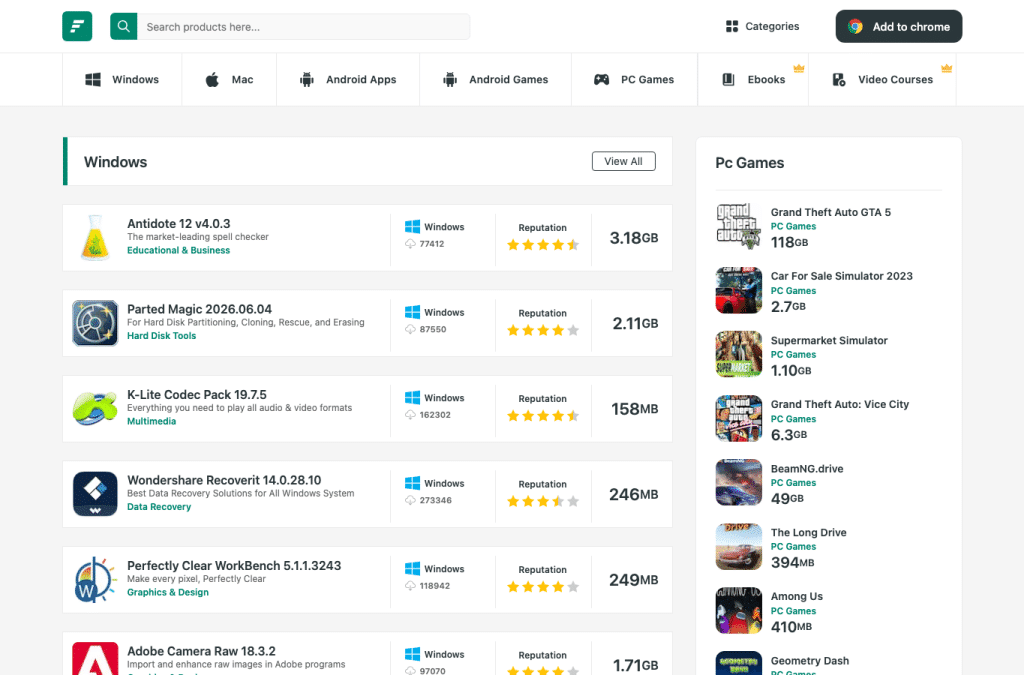This screenshot has width=1024, height=675.
Task: Click the Grand Theft Auto GTA 5 thumbnail
Action: [x=739, y=227]
